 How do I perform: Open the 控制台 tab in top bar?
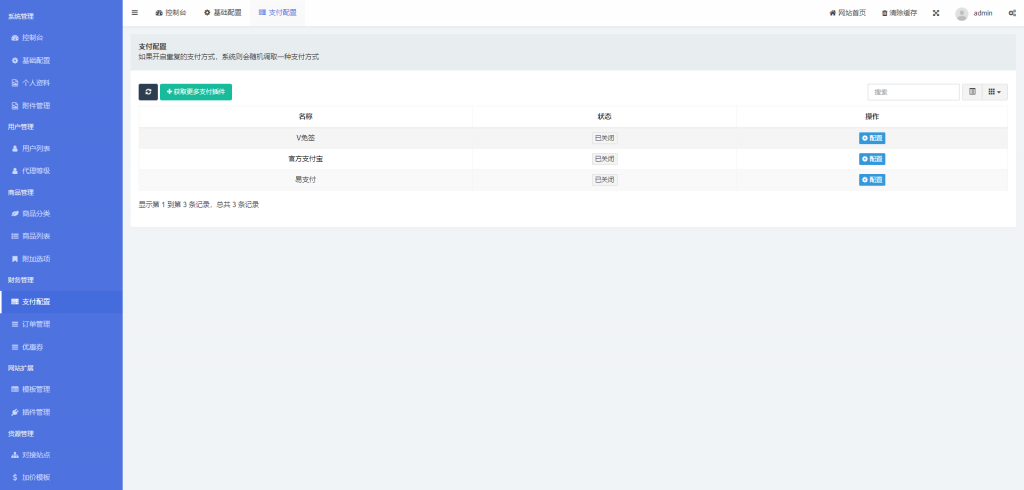coord(170,12)
